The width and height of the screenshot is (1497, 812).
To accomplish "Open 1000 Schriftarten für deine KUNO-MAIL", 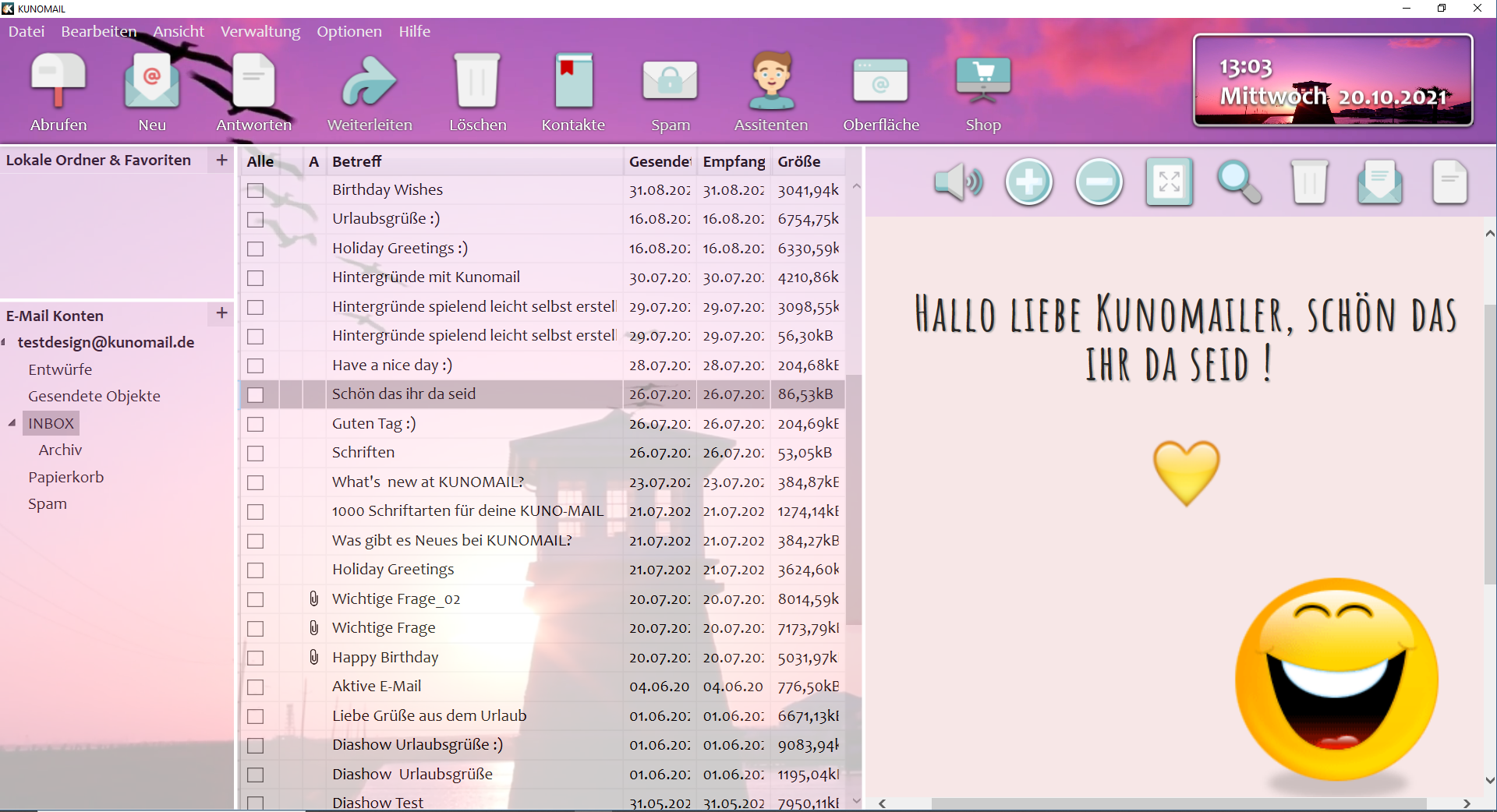I will 468,510.
